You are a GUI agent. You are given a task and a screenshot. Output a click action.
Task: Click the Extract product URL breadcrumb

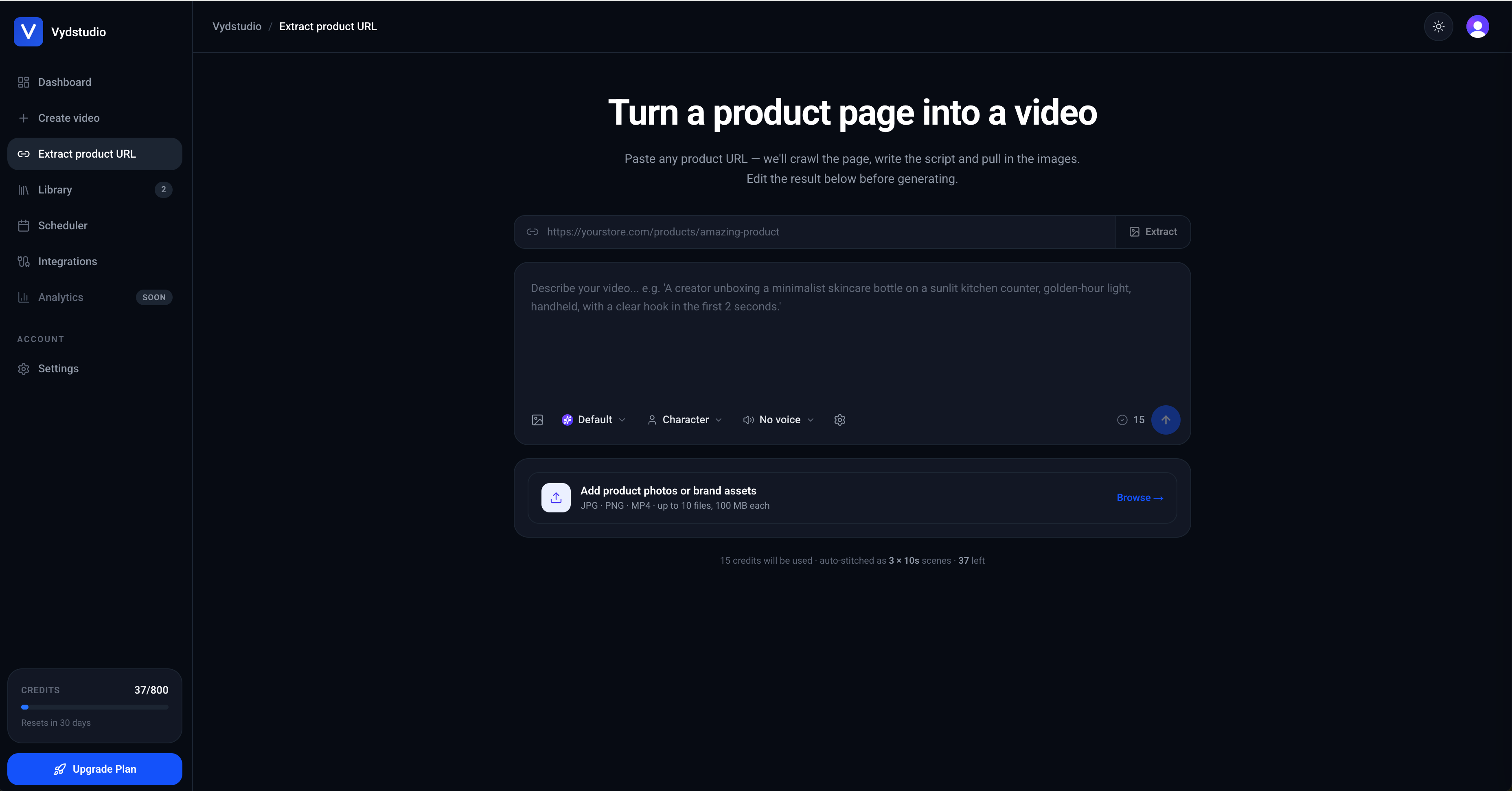[x=328, y=26]
